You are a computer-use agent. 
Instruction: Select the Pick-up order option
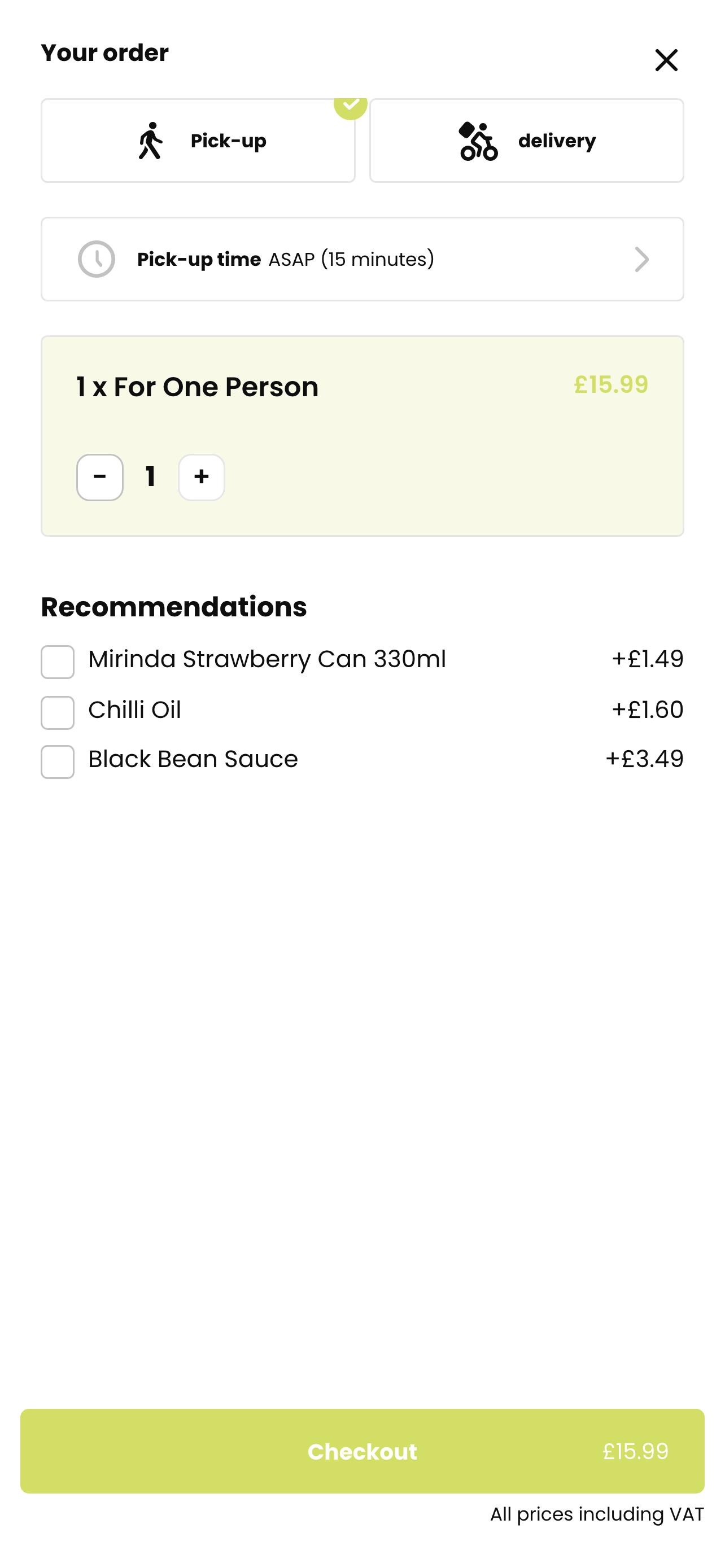tap(198, 141)
